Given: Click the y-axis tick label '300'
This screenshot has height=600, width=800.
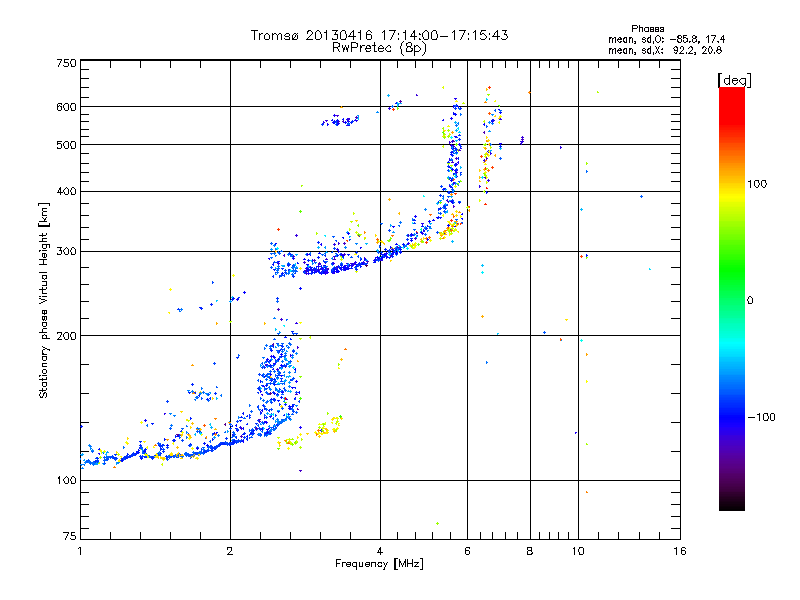Looking at the screenshot, I should [x=66, y=252].
